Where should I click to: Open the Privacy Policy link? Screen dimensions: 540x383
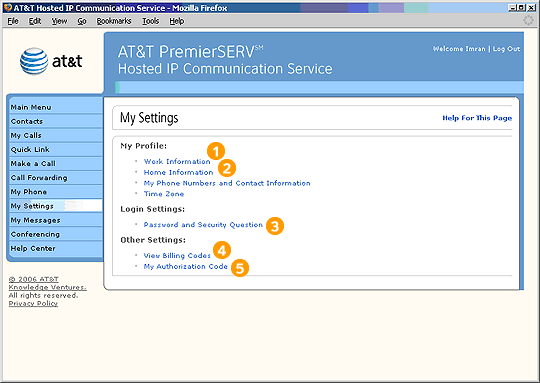pos(33,303)
